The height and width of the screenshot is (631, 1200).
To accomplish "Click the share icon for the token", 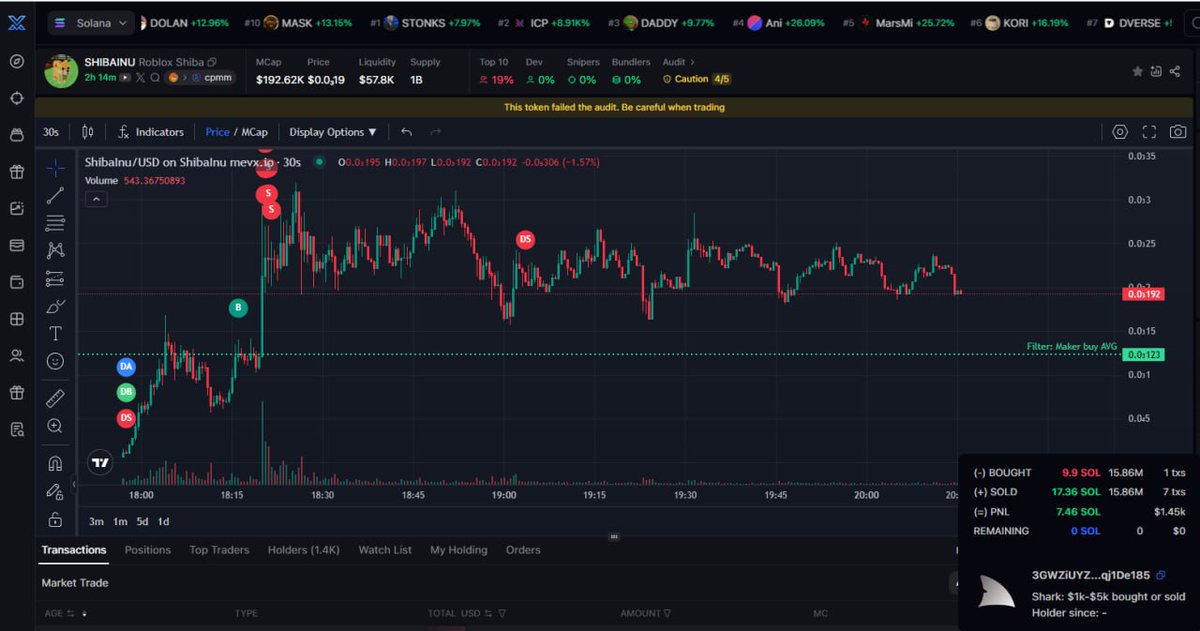I will pos(1176,72).
